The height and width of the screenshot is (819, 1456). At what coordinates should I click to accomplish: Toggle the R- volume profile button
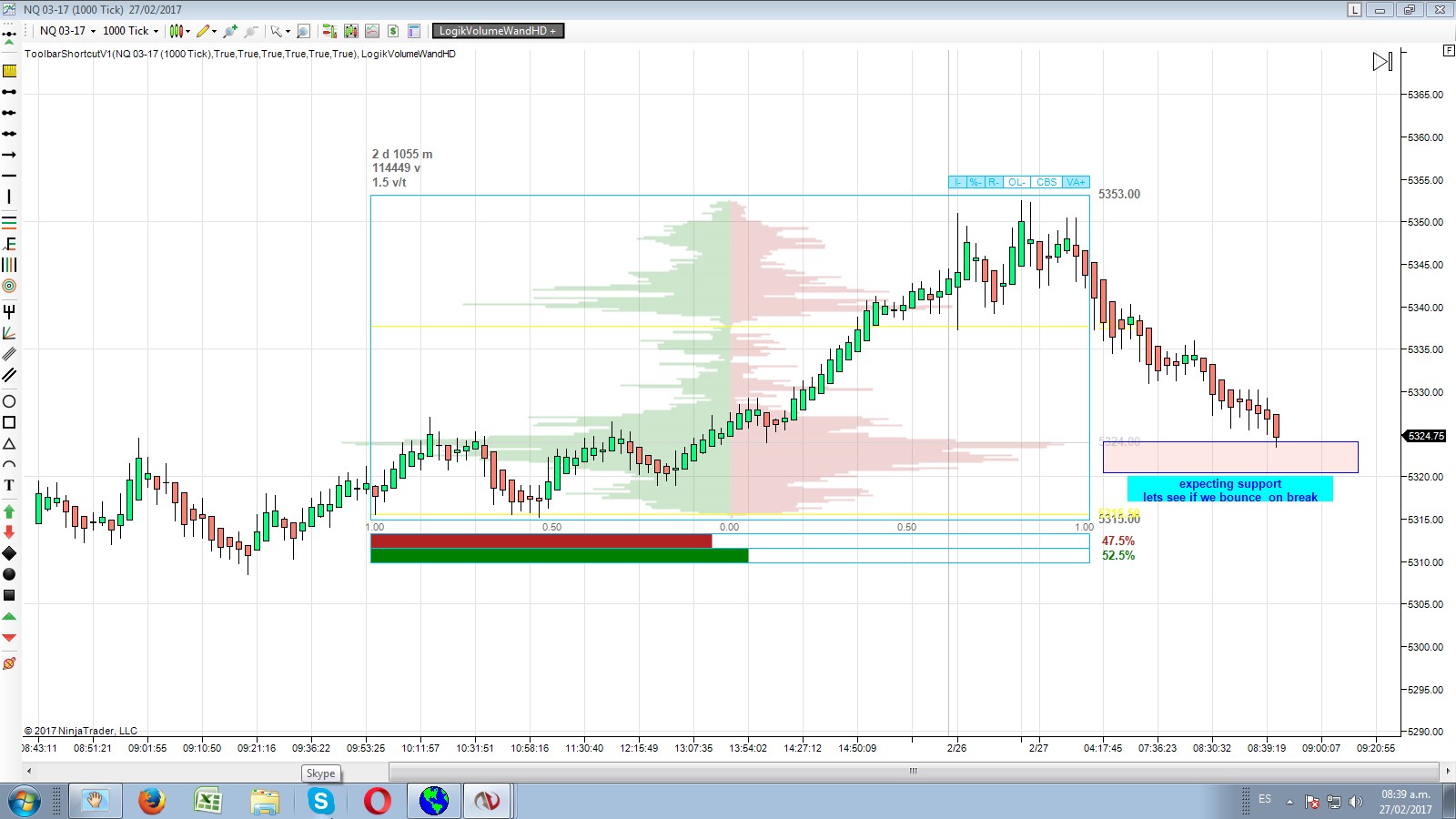point(994,182)
